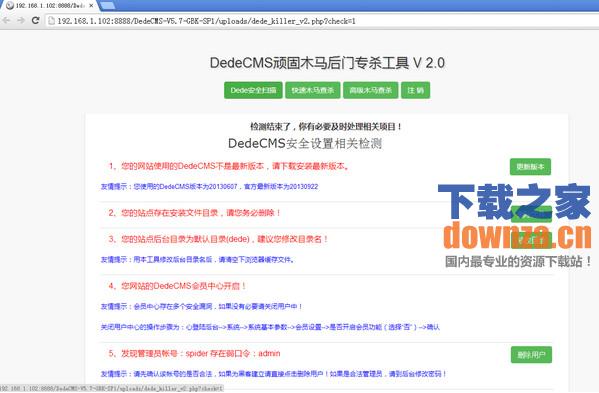The width and height of the screenshot is (599, 393).
Task: Click warning 1 about DedeCMS not latest version
Action: tap(229, 166)
